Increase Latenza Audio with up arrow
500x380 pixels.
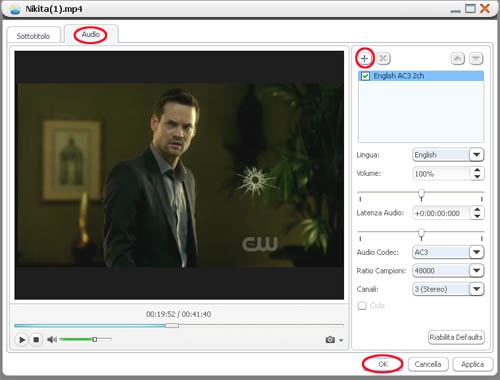click(x=477, y=209)
